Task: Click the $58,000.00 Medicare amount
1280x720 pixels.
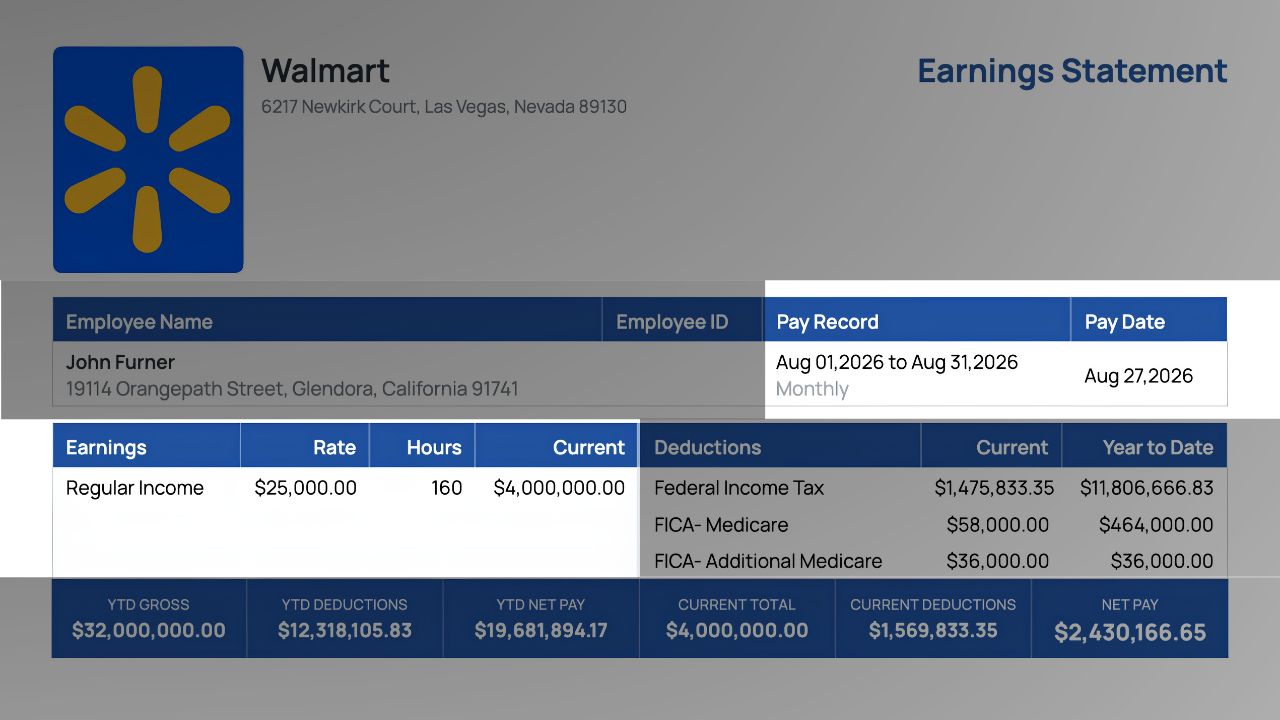Action: (998, 524)
